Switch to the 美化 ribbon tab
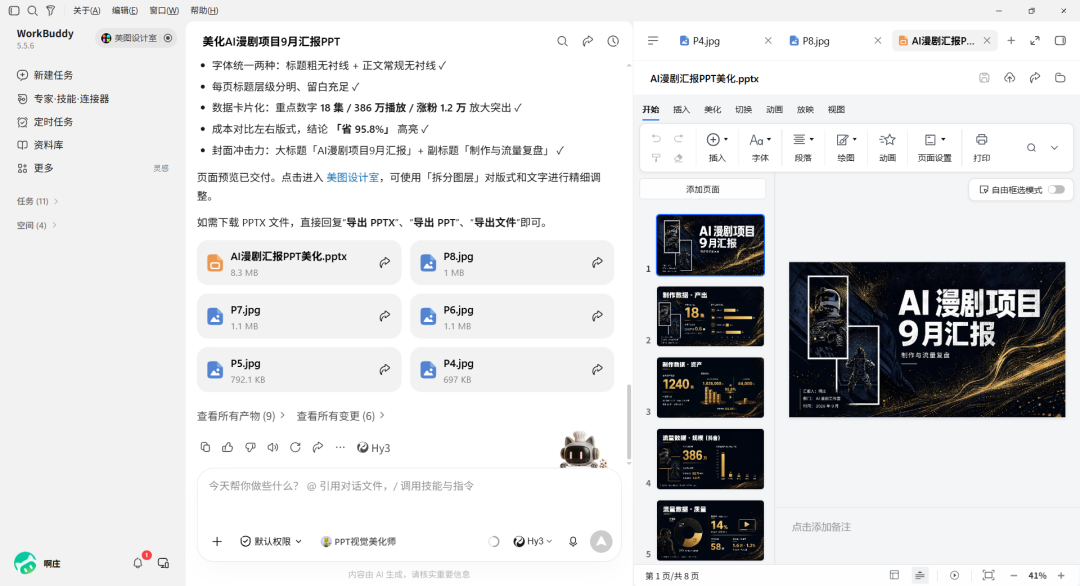 point(712,109)
